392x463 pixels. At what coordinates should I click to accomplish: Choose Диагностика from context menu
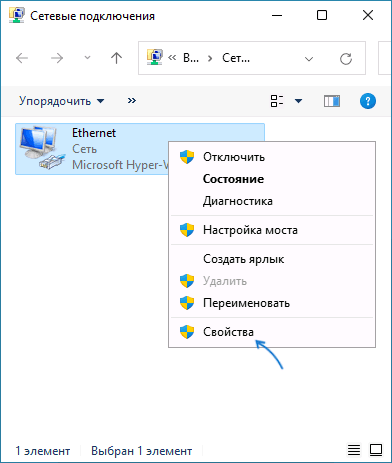(273, 201)
